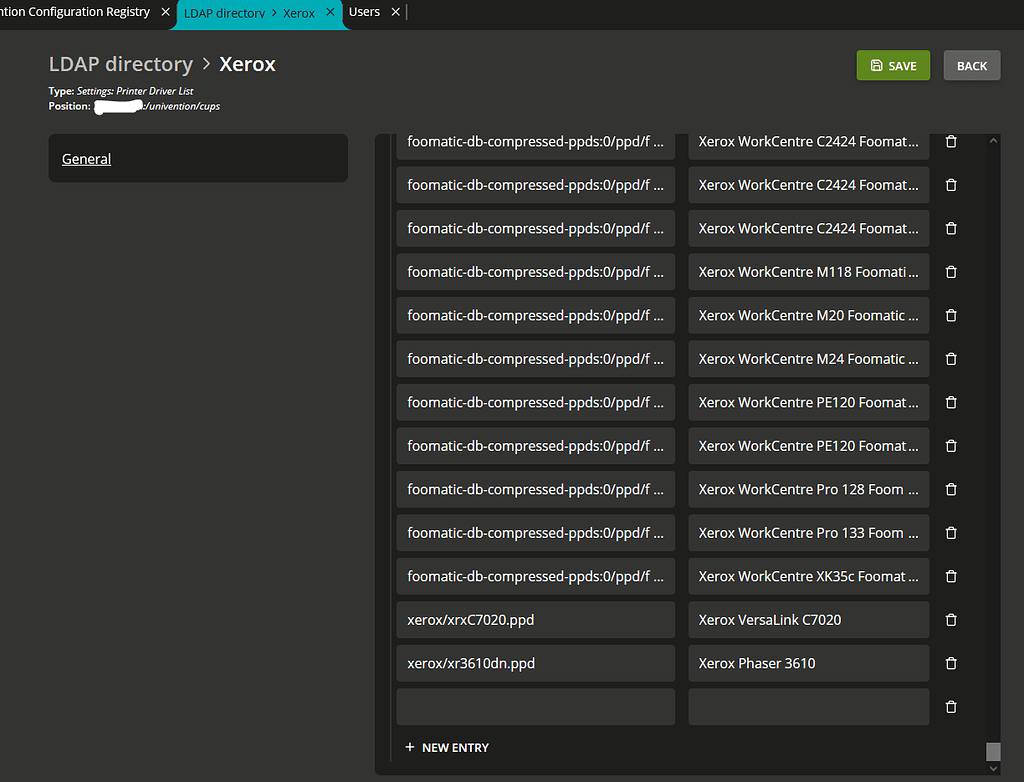The height and width of the screenshot is (782, 1024).
Task: Delete the empty last driver row
Action: tap(951, 707)
